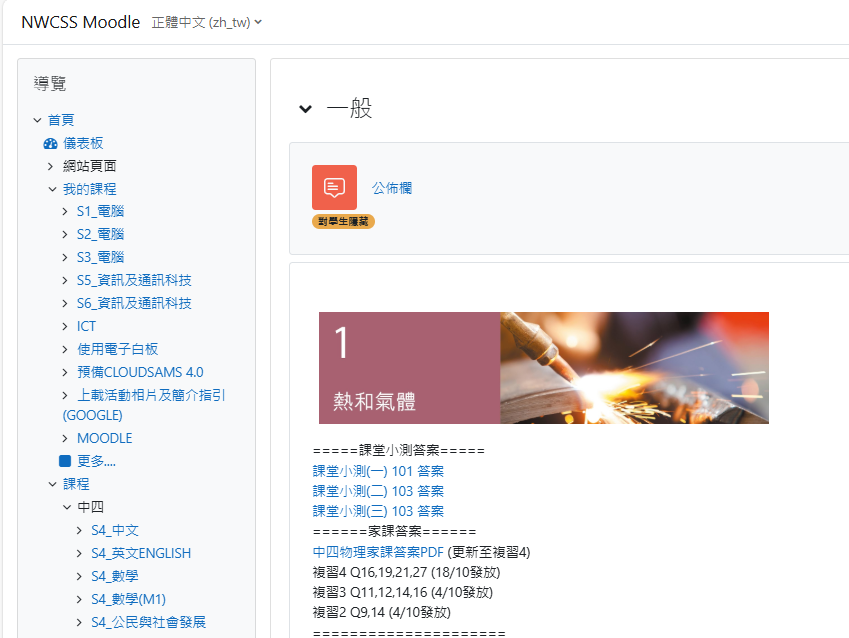Select the MOODLE course item
This screenshot has height=638, width=849.
click(x=104, y=438)
